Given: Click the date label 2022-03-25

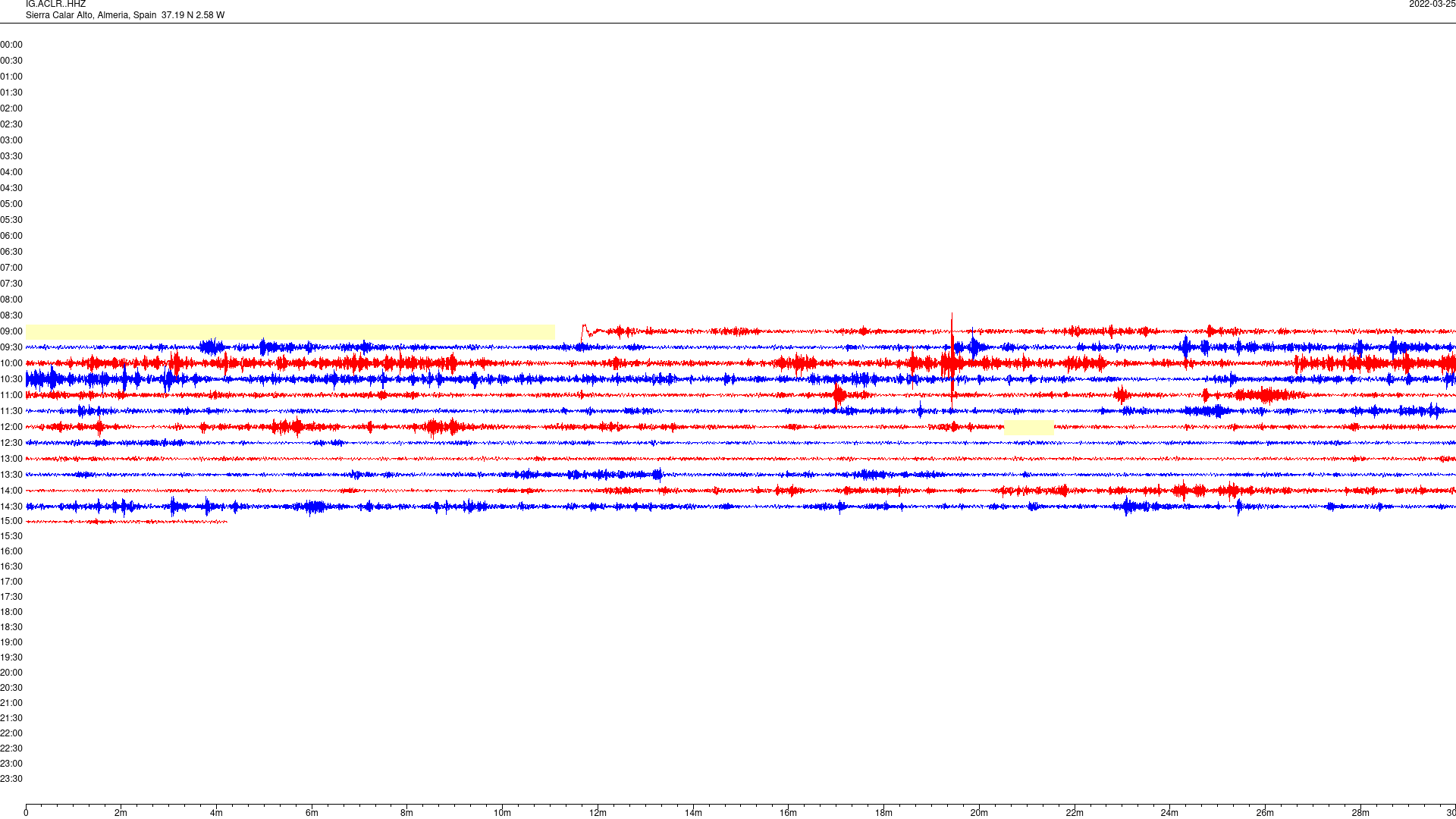Looking at the screenshot, I should coord(1432,4).
